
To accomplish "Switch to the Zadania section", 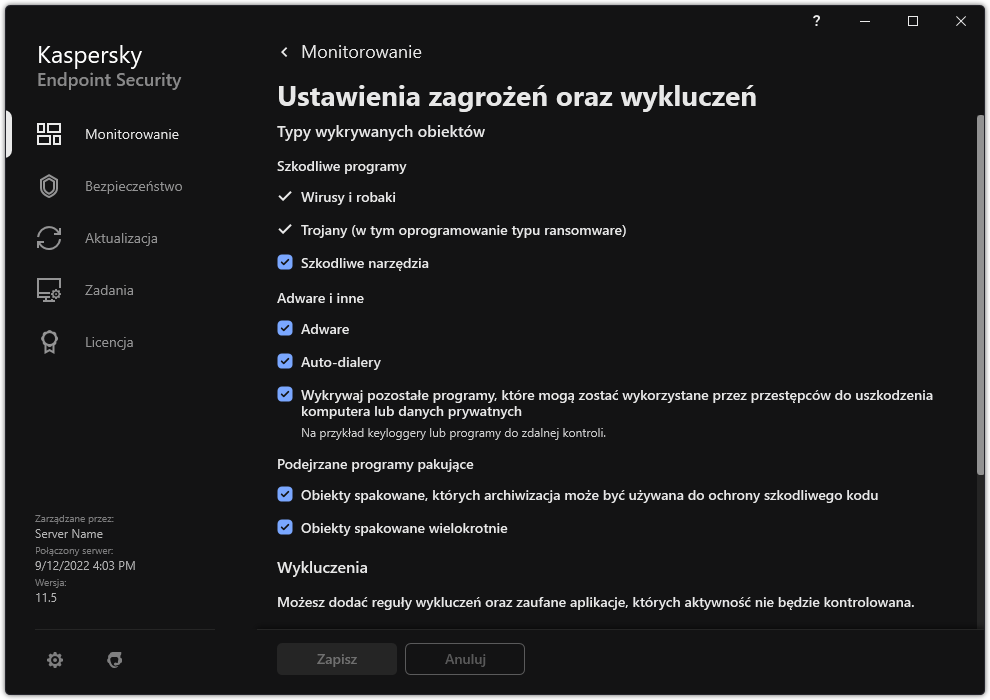I will click(x=108, y=290).
